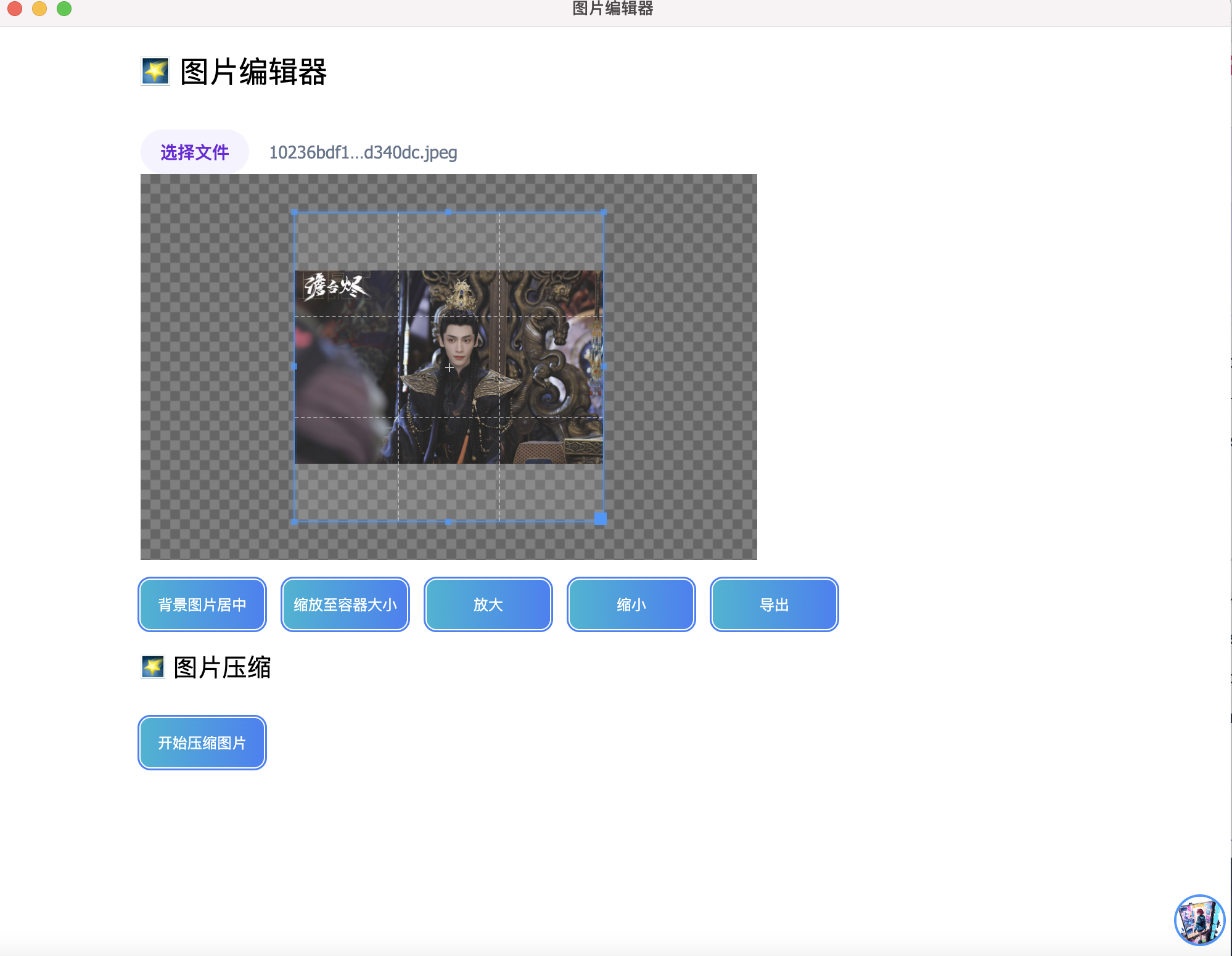Zoom out with the 缩小 button
Image resolution: width=1232 pixels, height=956 pixels.
pyautogui.click(x=631, y=604)
